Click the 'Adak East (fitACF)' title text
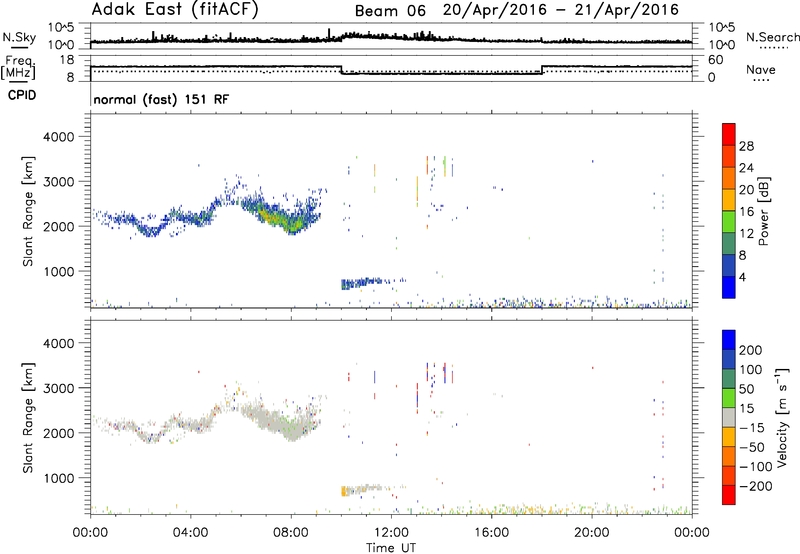Image resolution: width=800 pixels, height=554 pixels. pyautogui.click(x=175, y=10)
